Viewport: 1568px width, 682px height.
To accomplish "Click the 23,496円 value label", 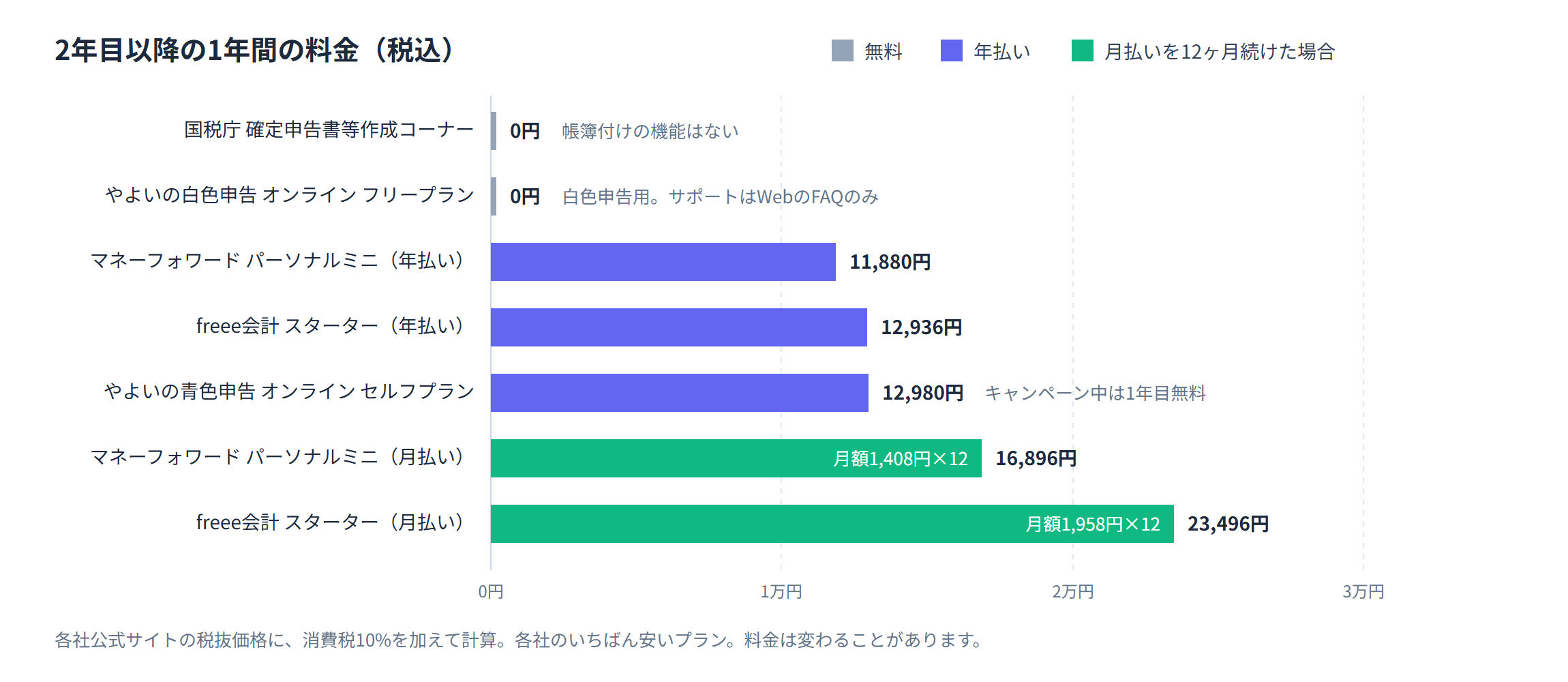I will [x=1228, y=524].
